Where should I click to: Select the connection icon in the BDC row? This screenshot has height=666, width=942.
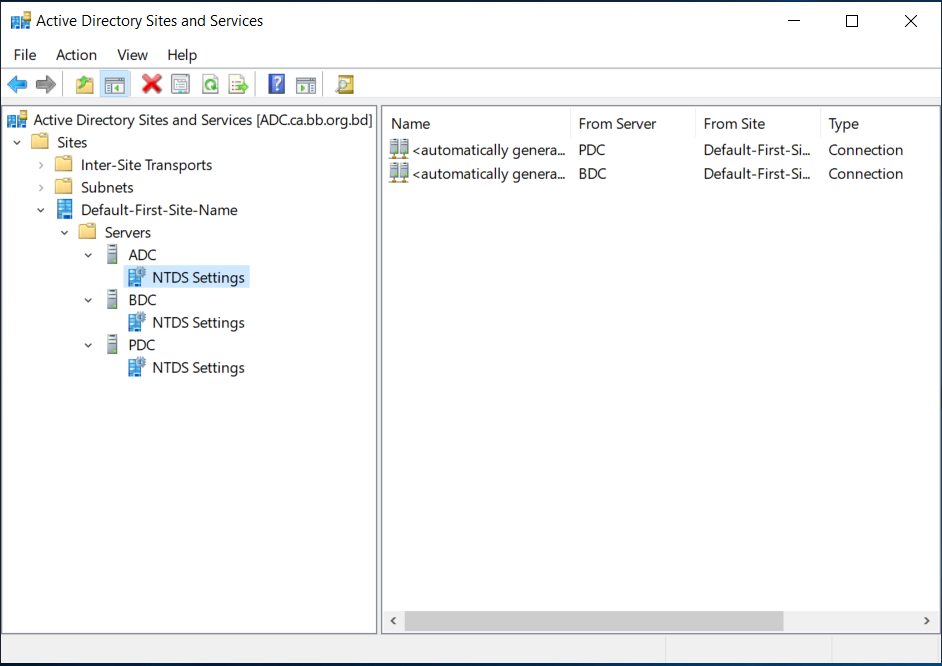tap(399, 173)
